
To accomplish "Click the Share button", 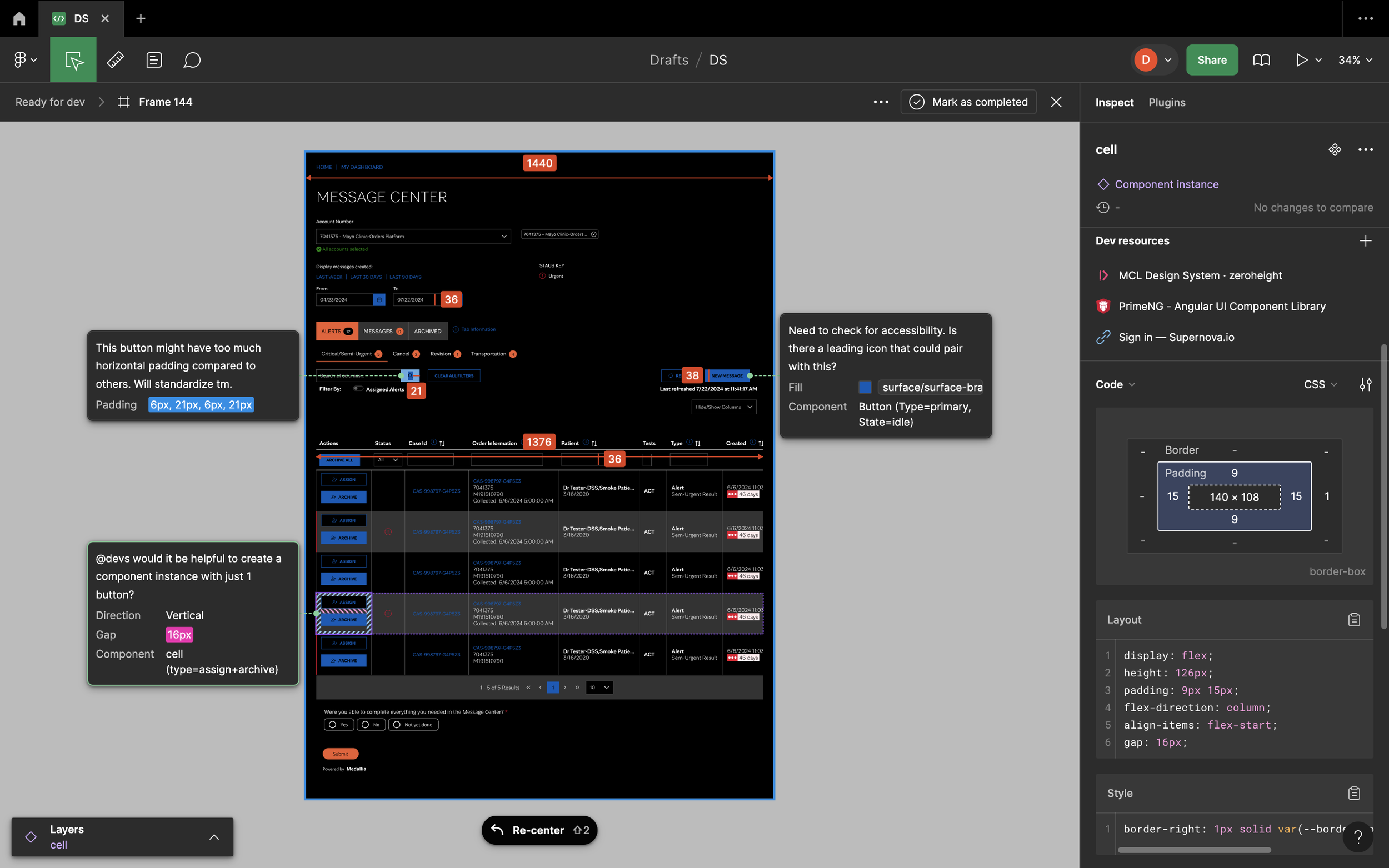I will coord(1212,60).
